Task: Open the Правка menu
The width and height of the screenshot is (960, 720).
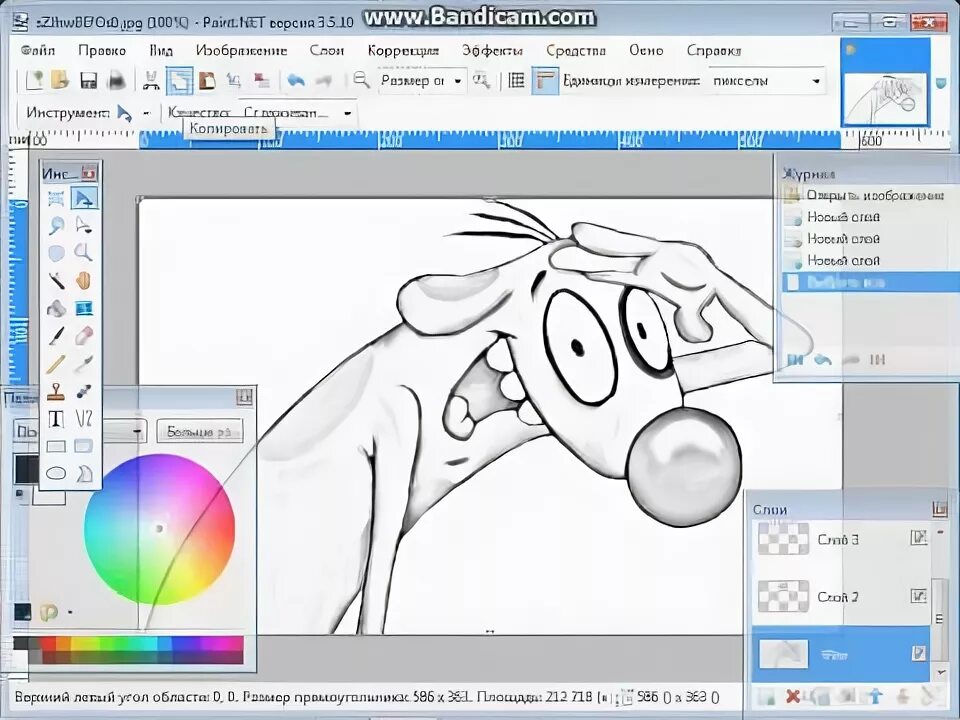Action: [x=102, y=51]
